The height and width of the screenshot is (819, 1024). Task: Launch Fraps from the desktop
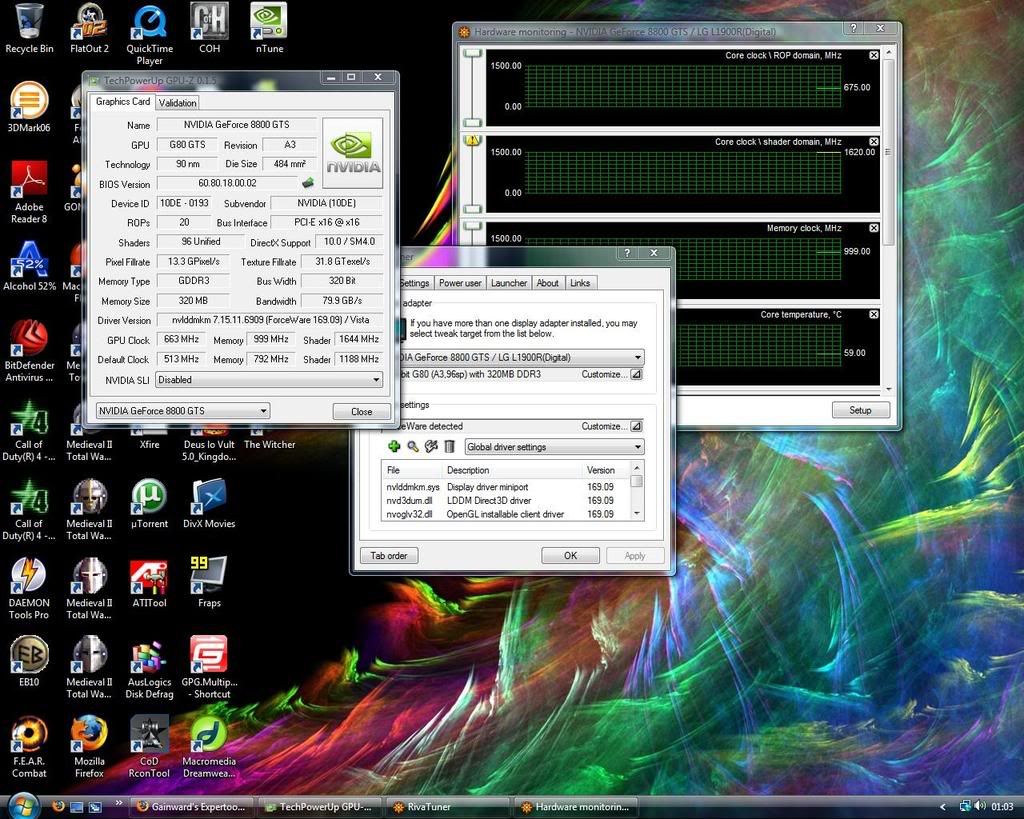click(210, 583)
